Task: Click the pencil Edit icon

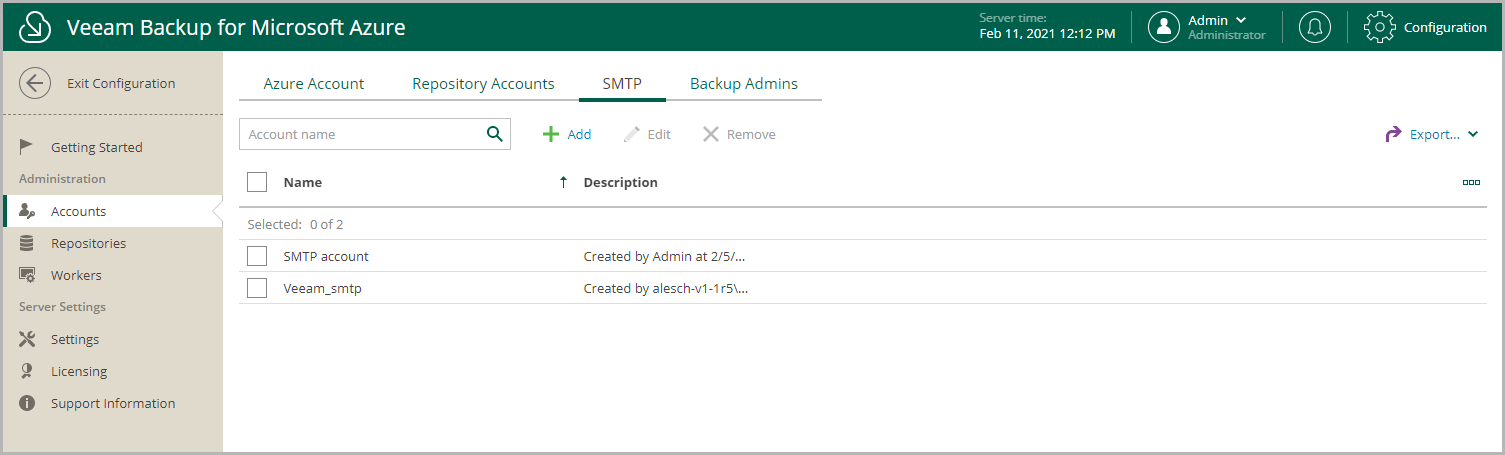Action: point(631,134)
